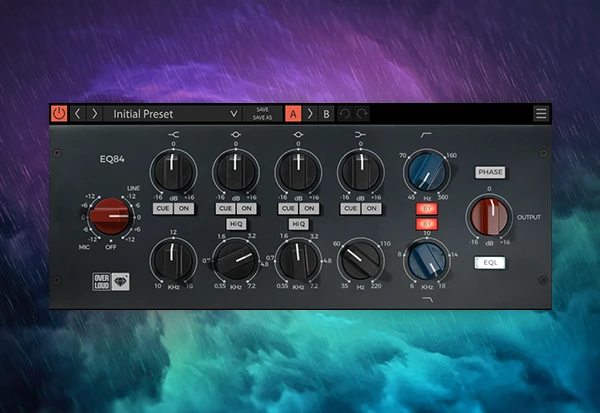Adjust second mid band frequency knob
The height and width of the screenshot is (413, 600).
coord(298,260)
